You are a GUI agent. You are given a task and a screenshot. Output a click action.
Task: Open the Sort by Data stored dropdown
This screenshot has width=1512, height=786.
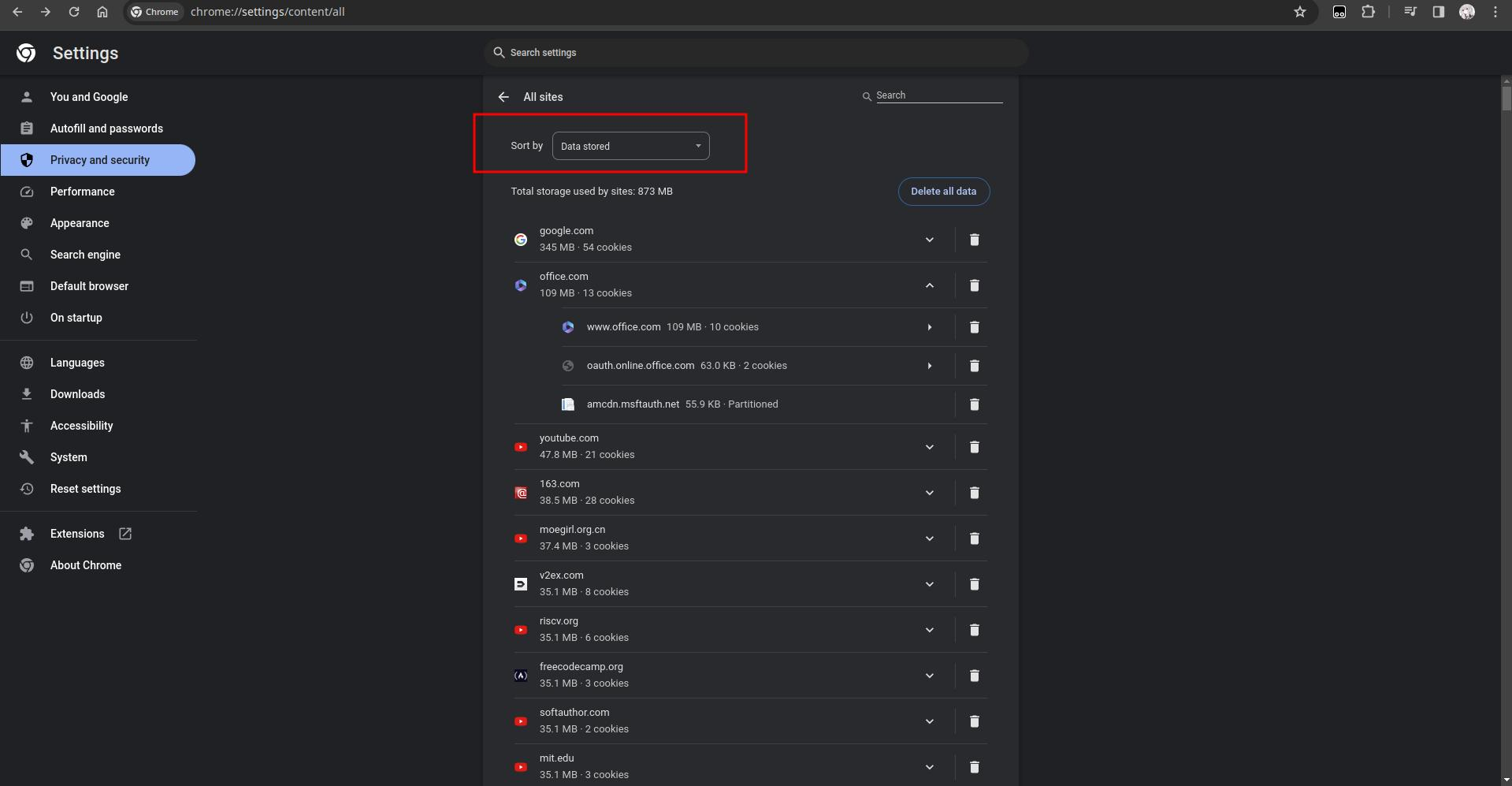[631, 146]
